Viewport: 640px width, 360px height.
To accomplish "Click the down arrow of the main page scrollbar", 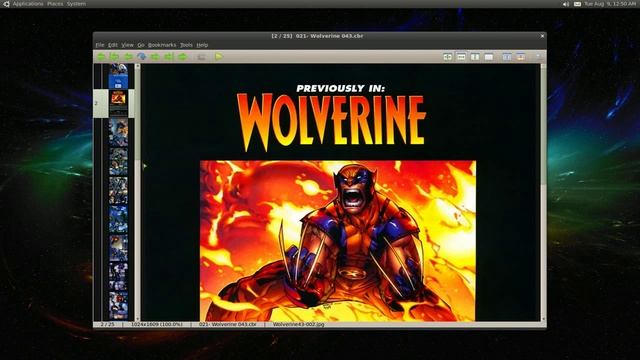I will 543,319.
